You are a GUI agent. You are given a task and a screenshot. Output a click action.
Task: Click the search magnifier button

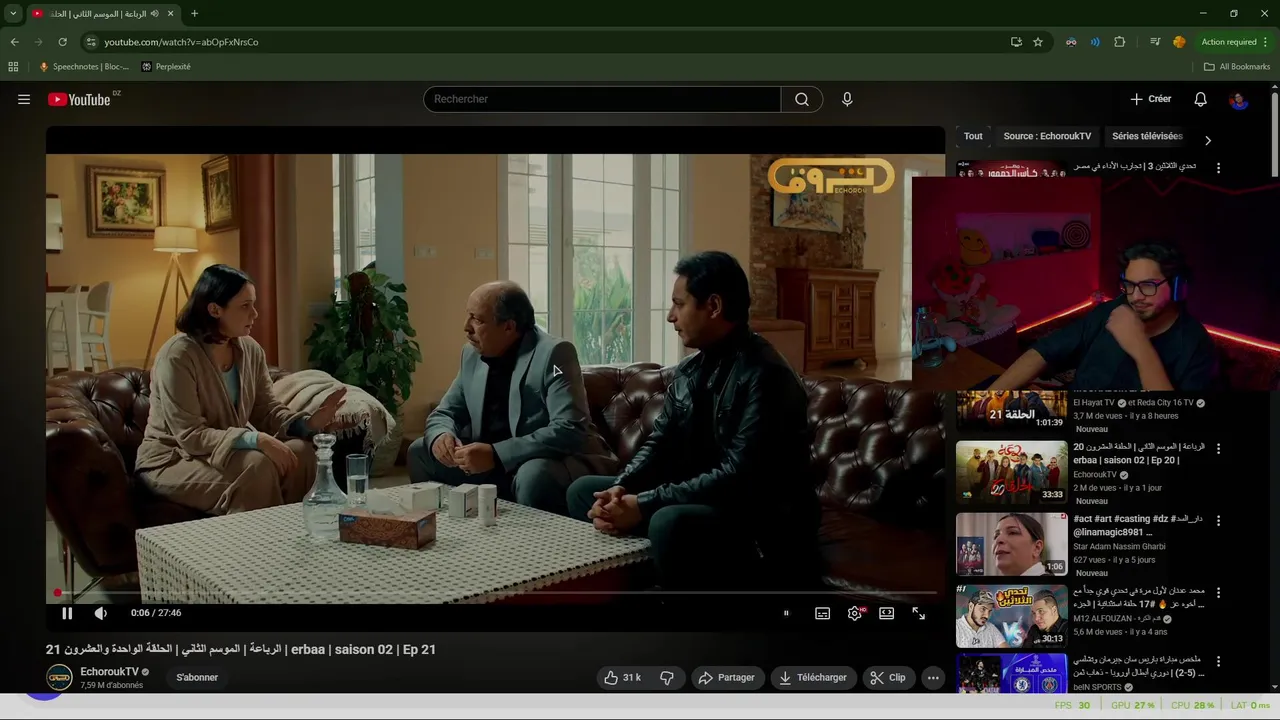[x=802, y=99]
